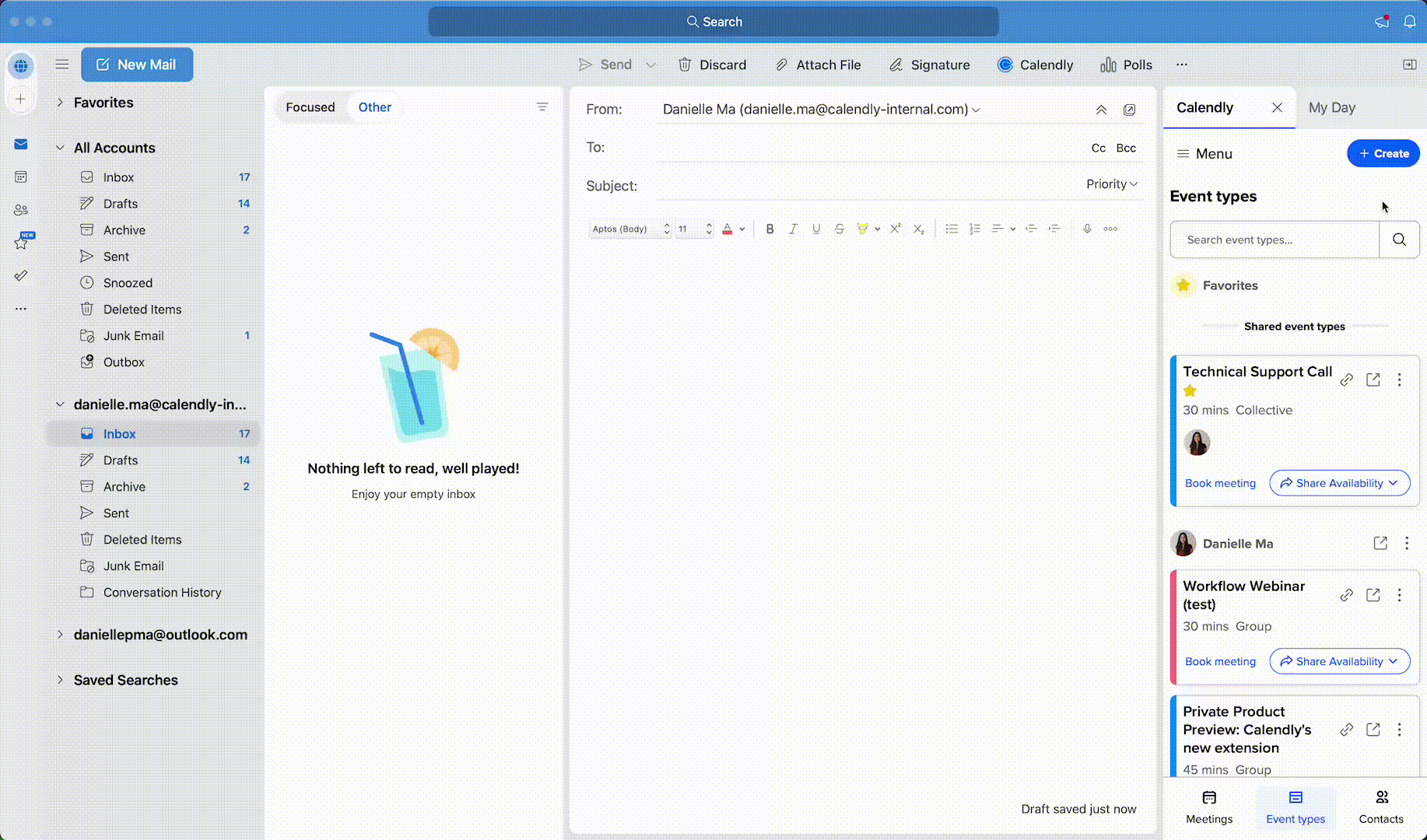Open the font family Aptos combo box
This screenshot has height=840, width=1427.
(x=629, y=229)
